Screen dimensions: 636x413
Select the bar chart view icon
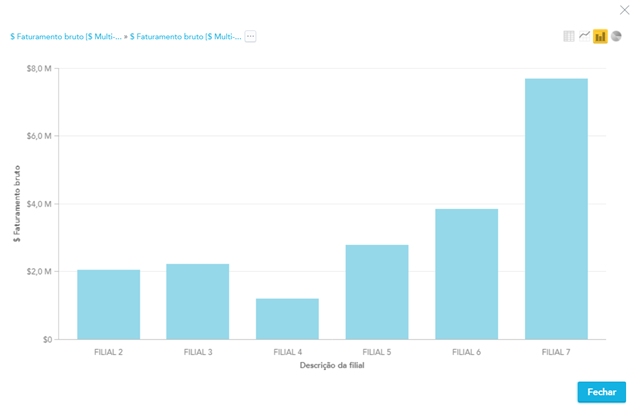click(x=600, y=37)
